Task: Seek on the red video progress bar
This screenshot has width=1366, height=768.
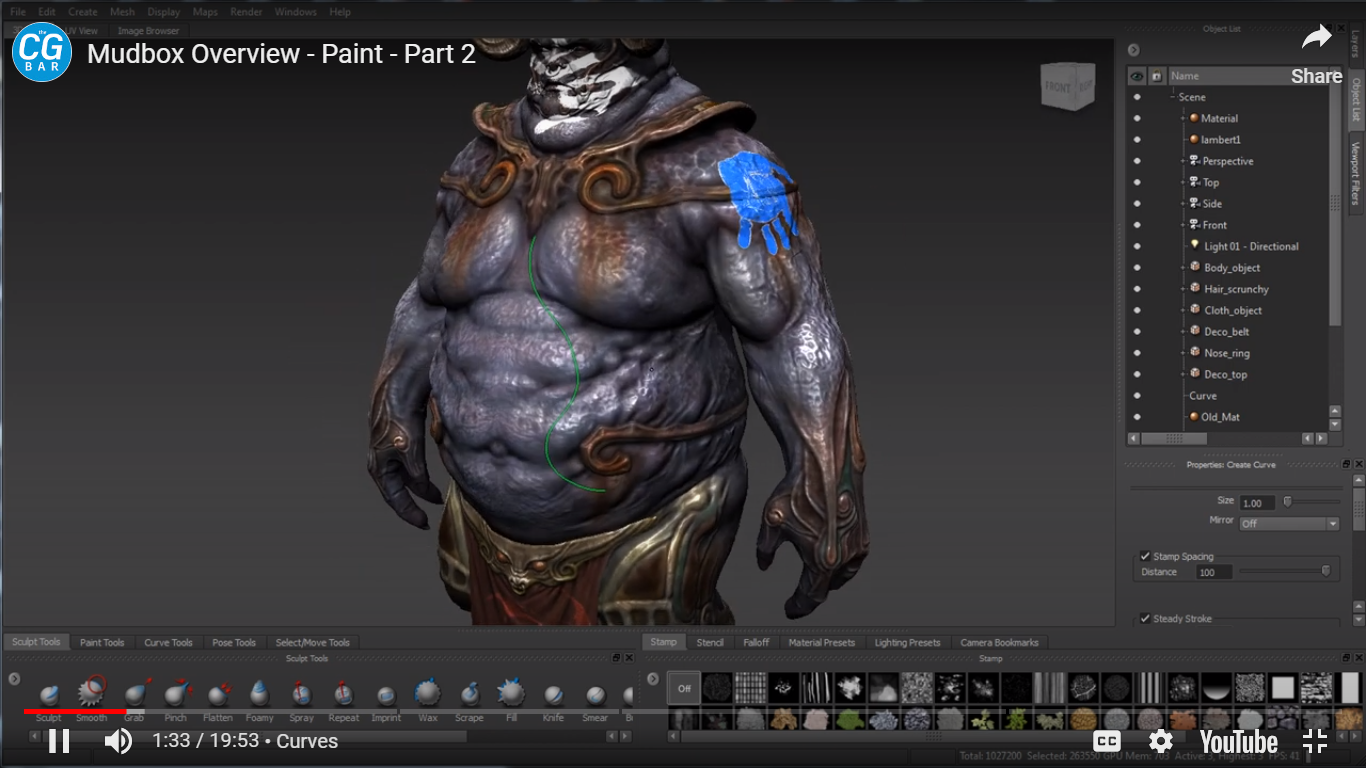Action: [x=76, y=711]
